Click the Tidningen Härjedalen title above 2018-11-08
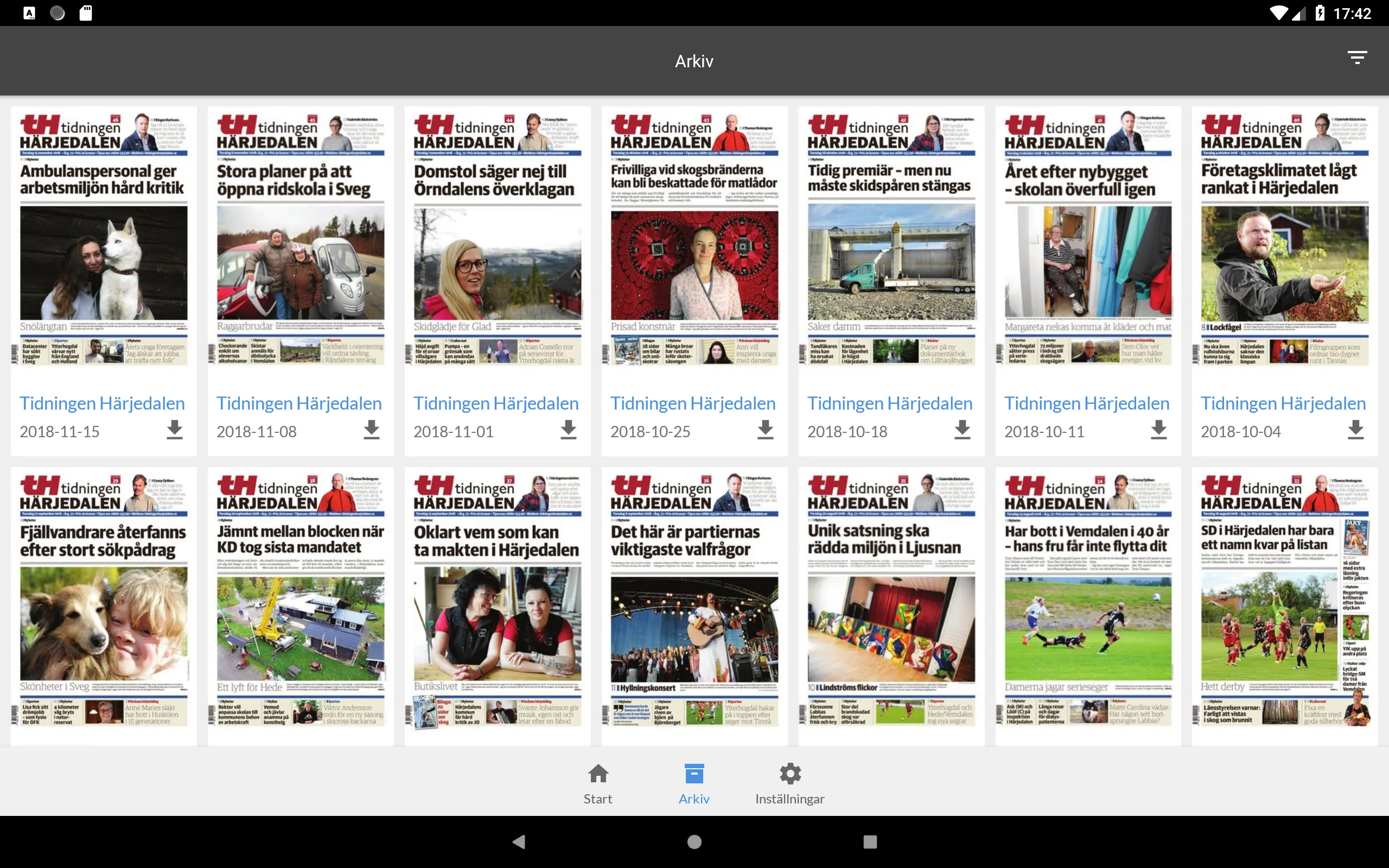Viewport: 1389px width, 868px height. coord(299,404)
